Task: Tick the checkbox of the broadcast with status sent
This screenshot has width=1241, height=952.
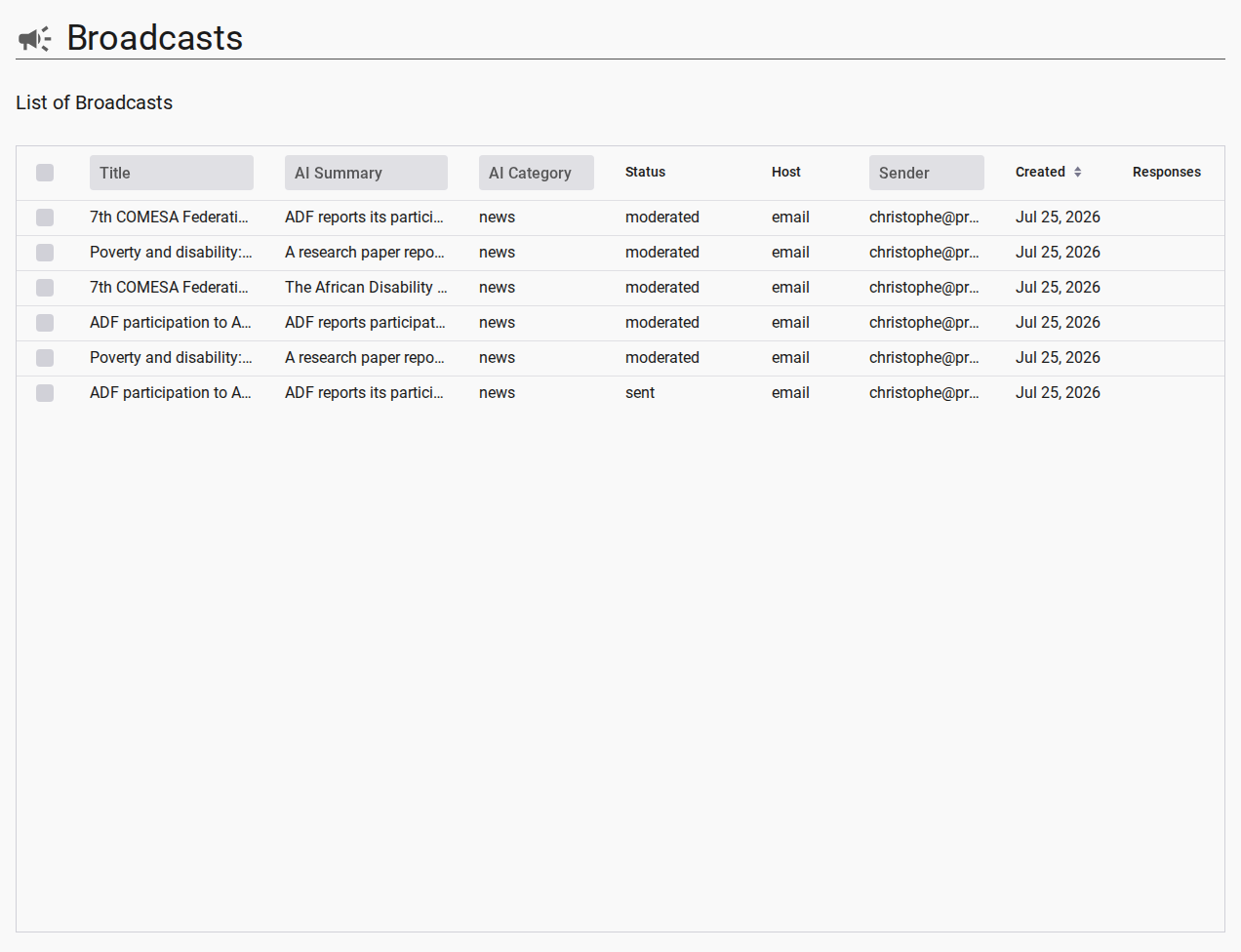Action: [45, 393]
